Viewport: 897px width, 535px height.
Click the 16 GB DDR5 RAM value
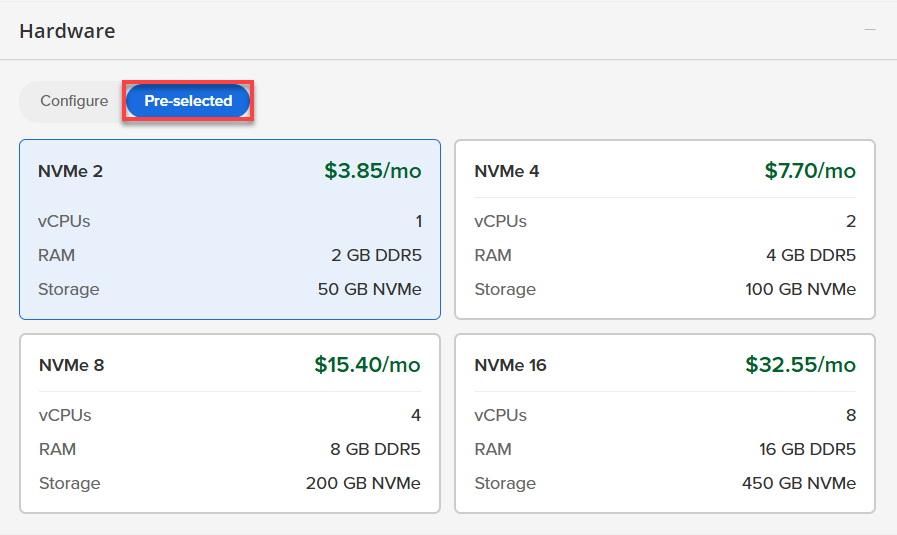click(807, 449)
